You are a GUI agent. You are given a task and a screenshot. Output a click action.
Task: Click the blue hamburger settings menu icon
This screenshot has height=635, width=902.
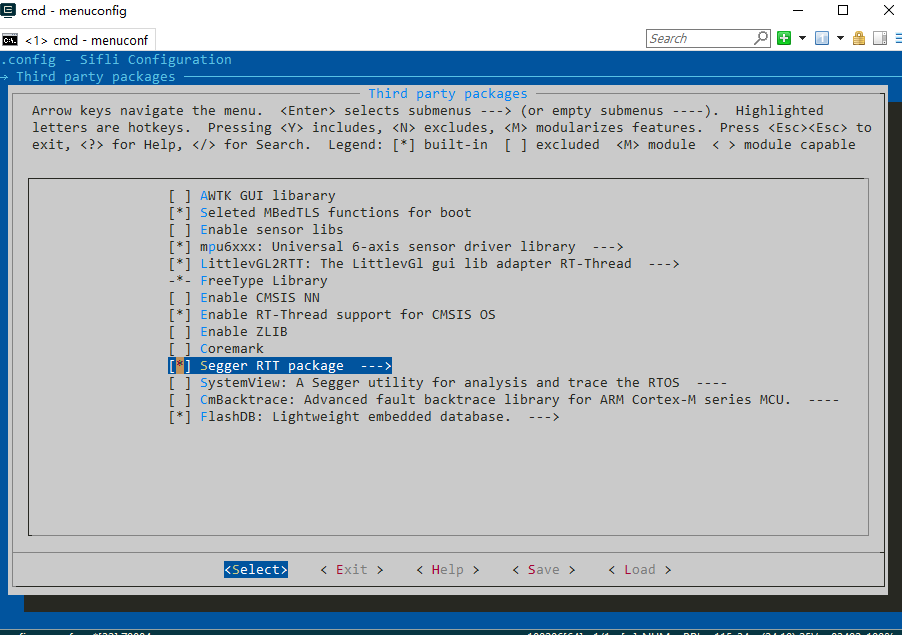click(897, 38)
